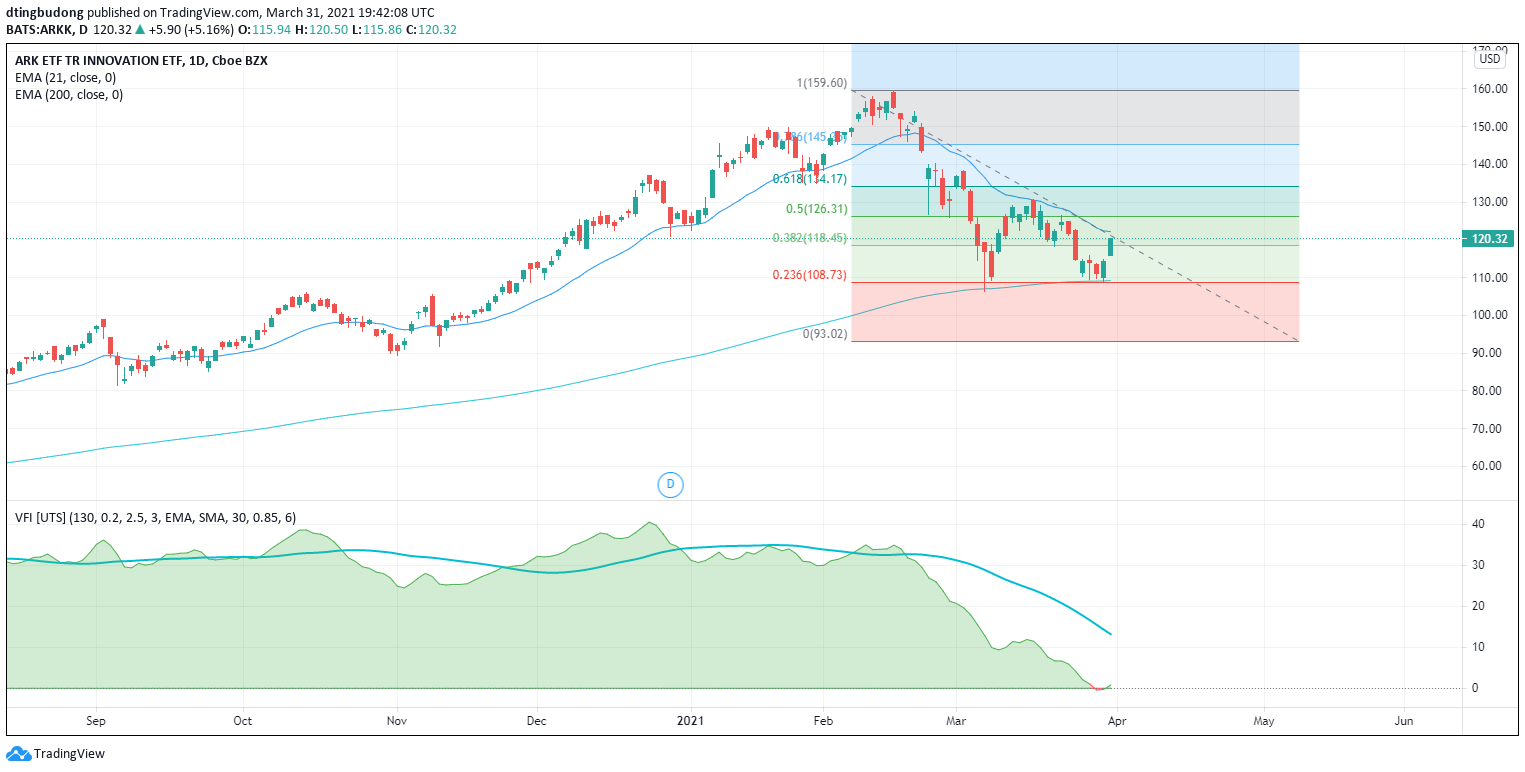Image resolution: width=1525 pixels, height=772 pixels.
Task: Click the VFI [UTS] indicator legend
Action: click(155, 517)
